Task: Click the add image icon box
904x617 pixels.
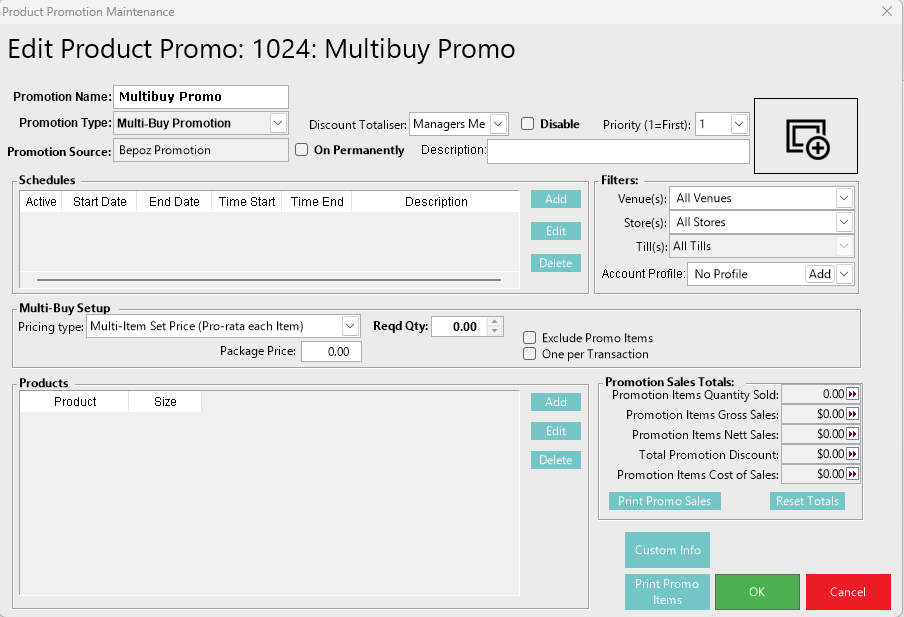Action: click(806, 136)
